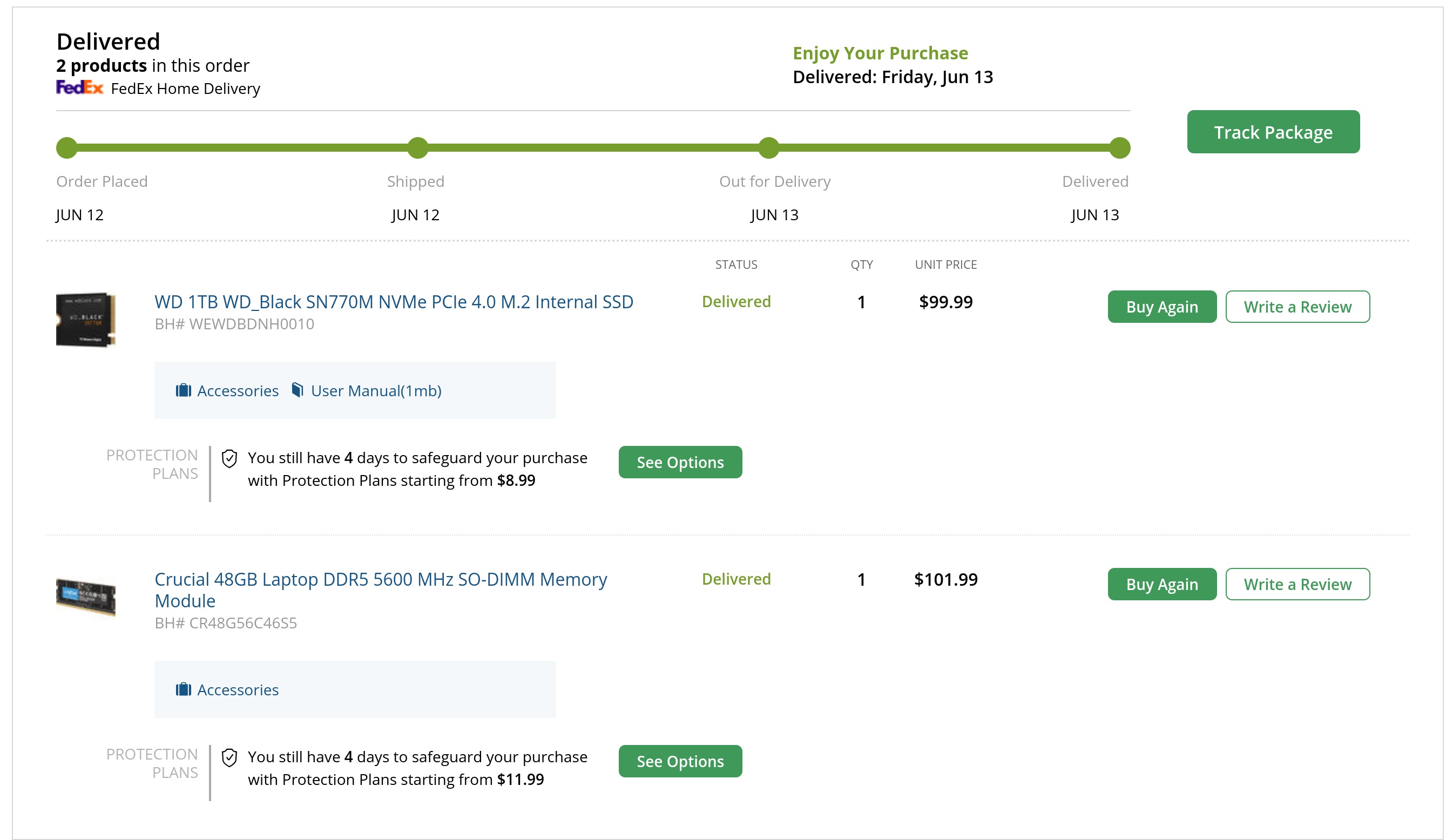Screen dimensions: 1446x840
Task: See protection options starting from $11.99
Action: coord(680,761)
